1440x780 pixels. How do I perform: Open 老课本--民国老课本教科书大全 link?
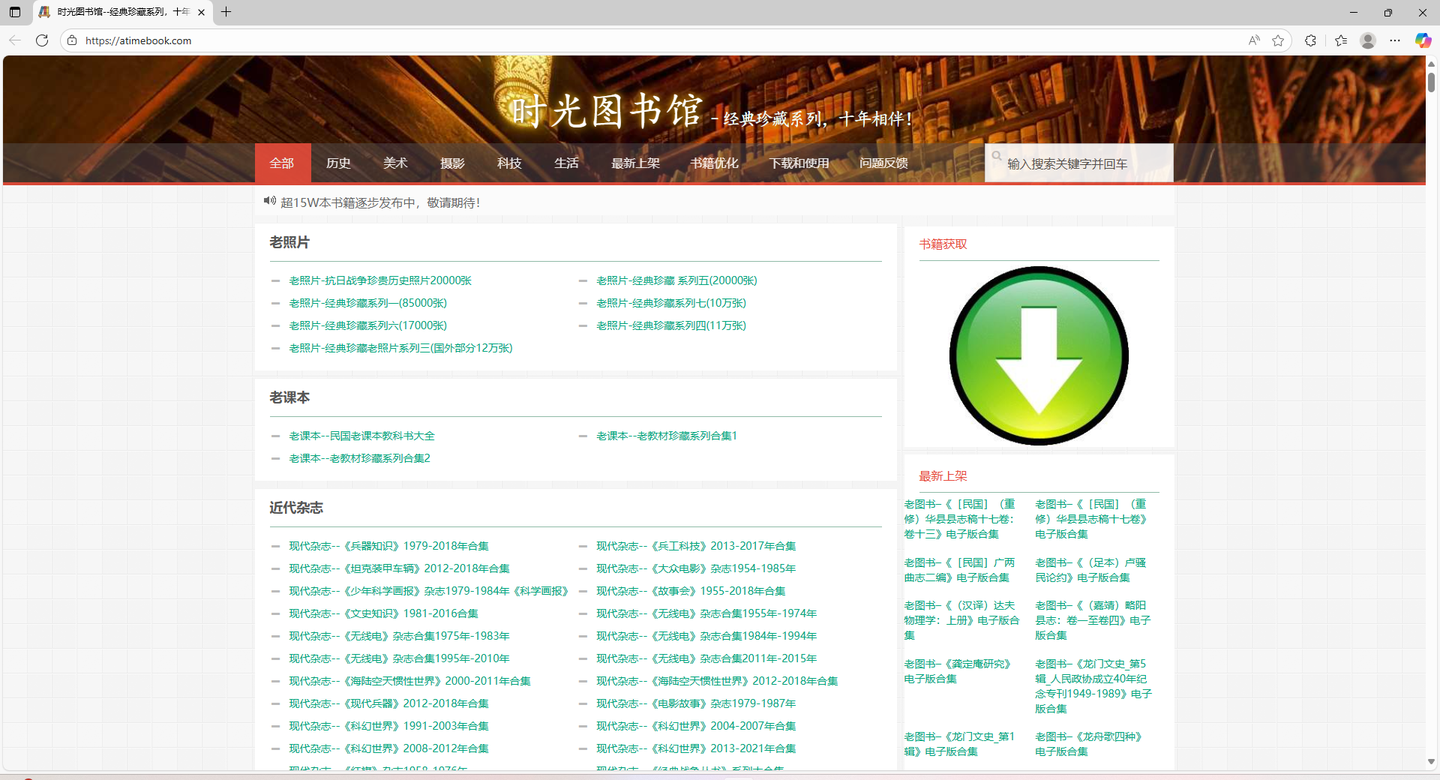pyautogui.click(x=362, y=436)
